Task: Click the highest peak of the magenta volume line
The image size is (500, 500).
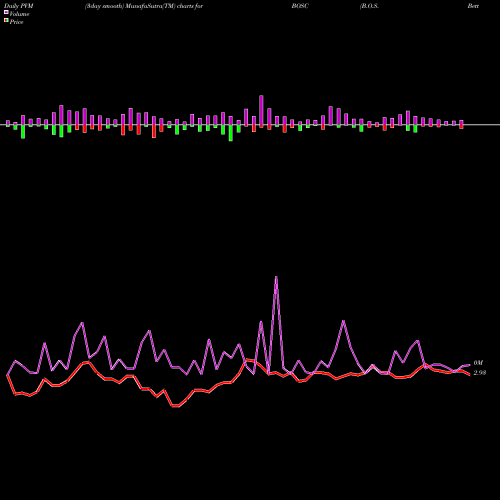Action: (276, 277)
